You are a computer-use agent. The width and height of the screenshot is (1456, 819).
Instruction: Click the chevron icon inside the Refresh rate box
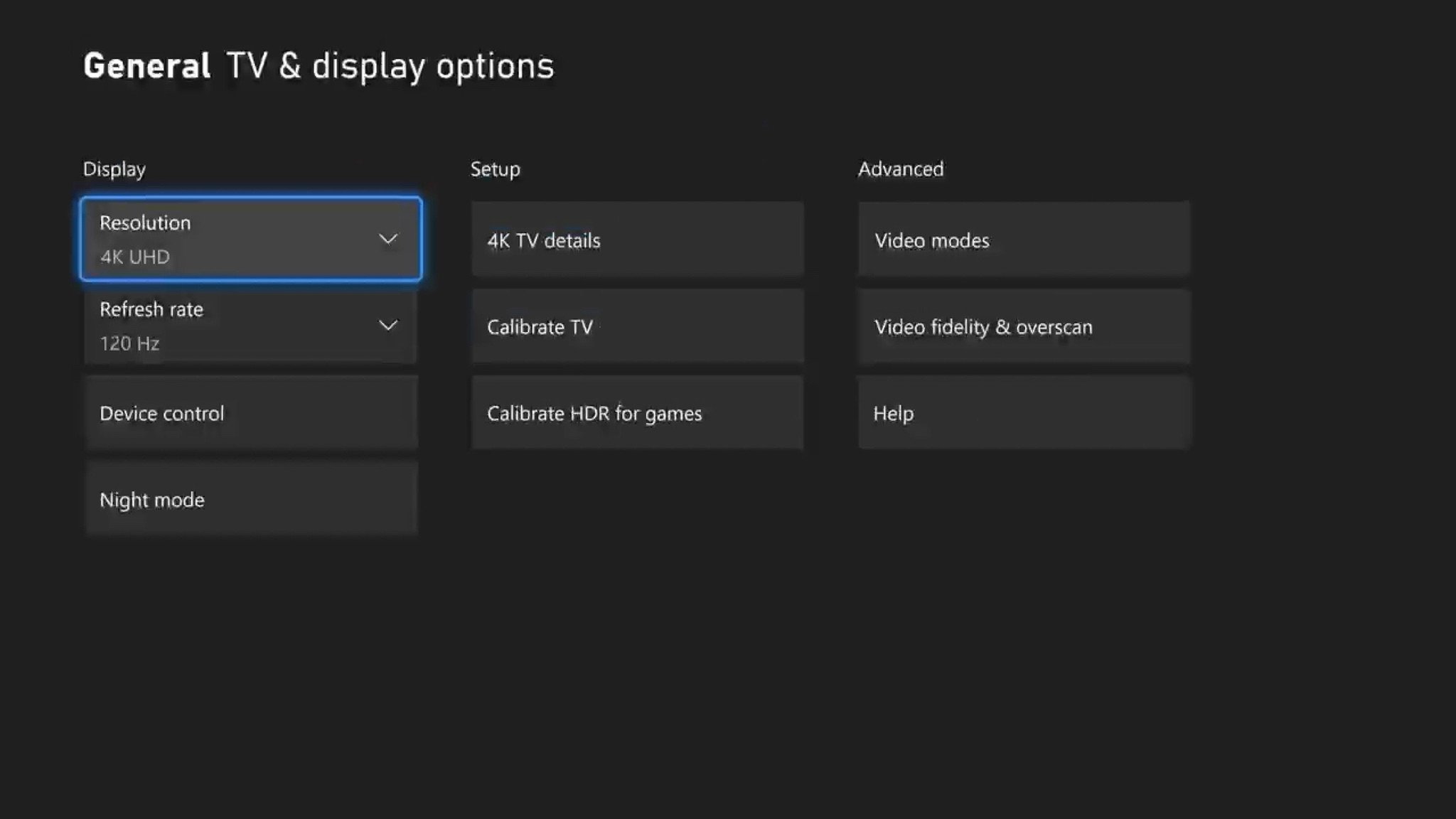pos(388,326)
